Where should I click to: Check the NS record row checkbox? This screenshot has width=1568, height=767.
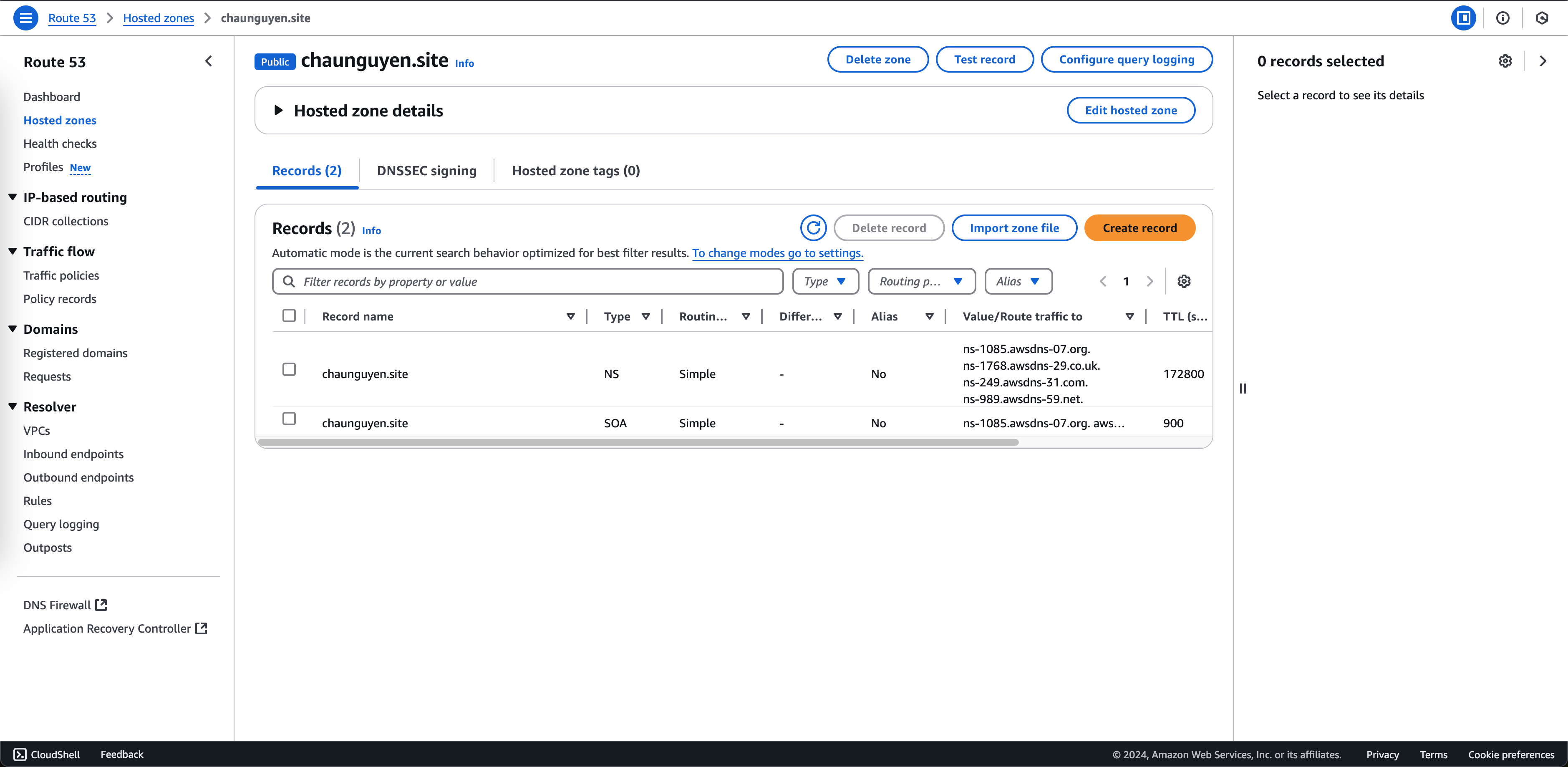(x=289, y=369)
